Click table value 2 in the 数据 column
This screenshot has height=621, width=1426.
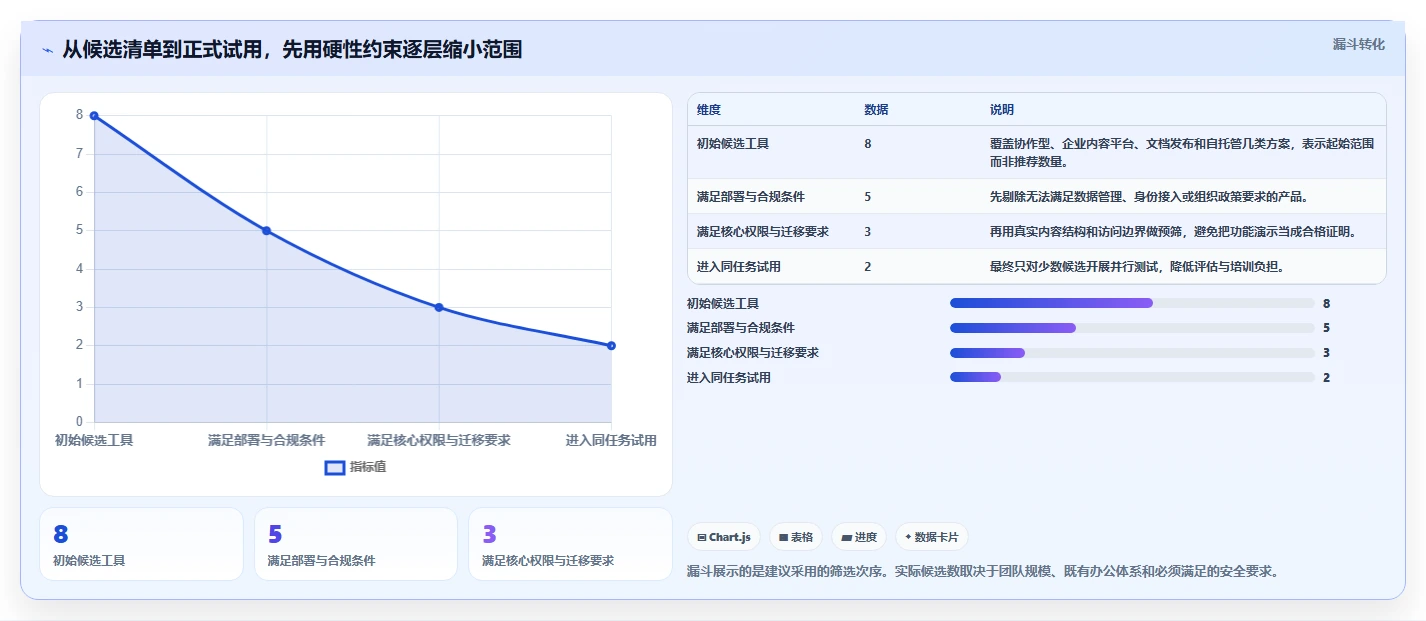868,267
